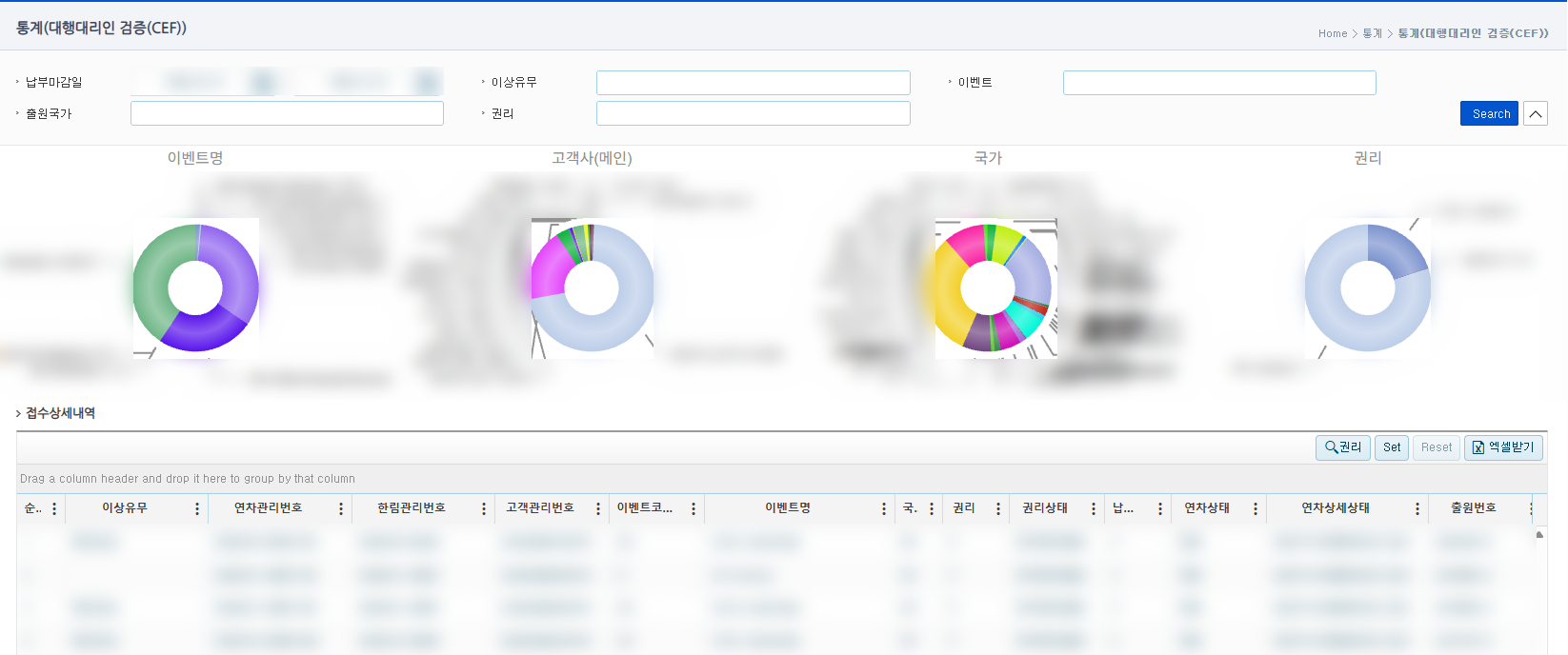Download Excel via 엑셀받기 button

coord(1503,447)
